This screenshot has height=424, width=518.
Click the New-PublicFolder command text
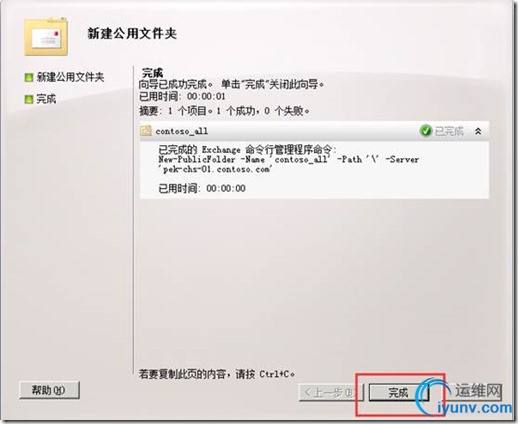[289, 164]
